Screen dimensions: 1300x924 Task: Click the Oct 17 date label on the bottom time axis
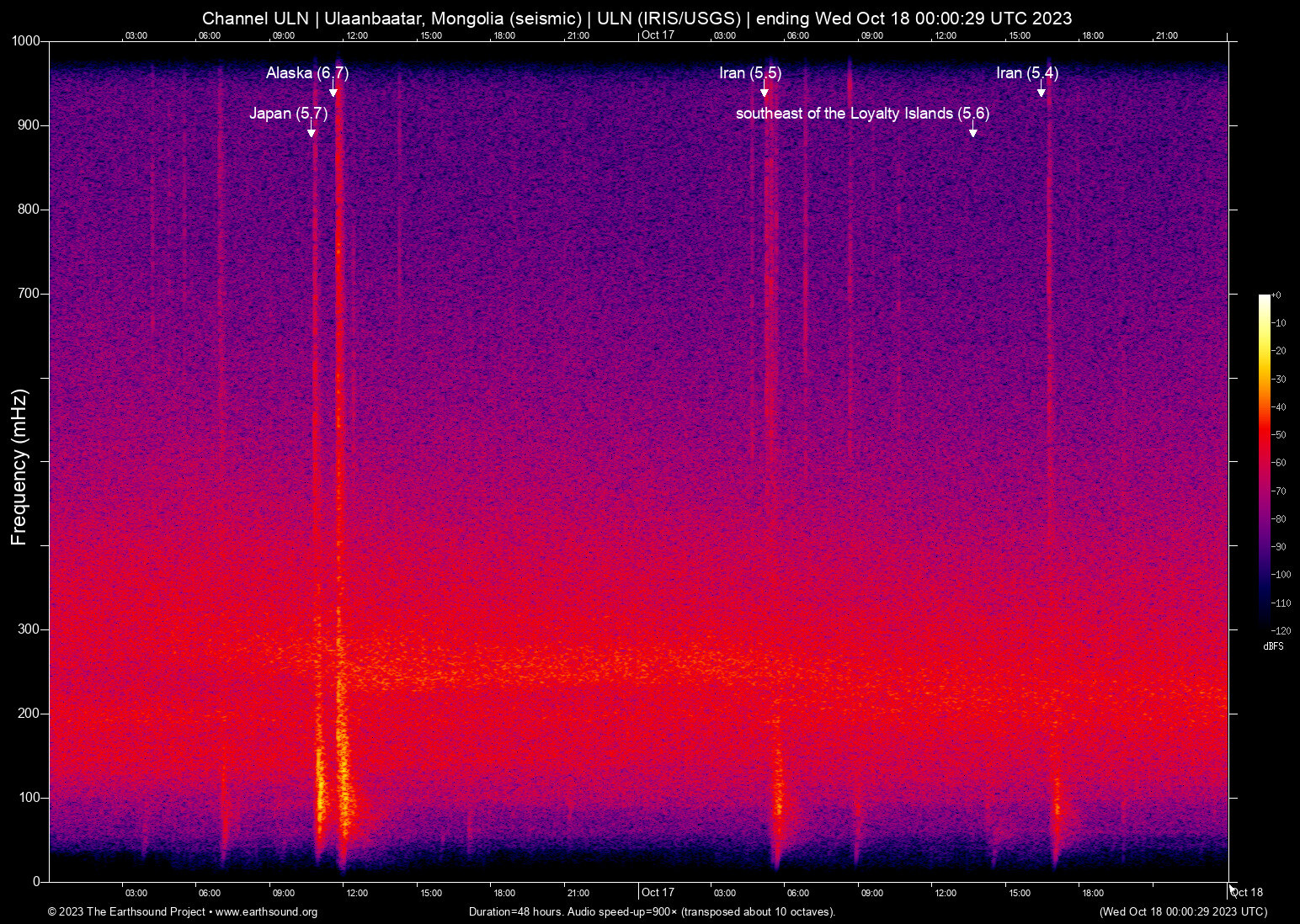(x=658, y=892)
